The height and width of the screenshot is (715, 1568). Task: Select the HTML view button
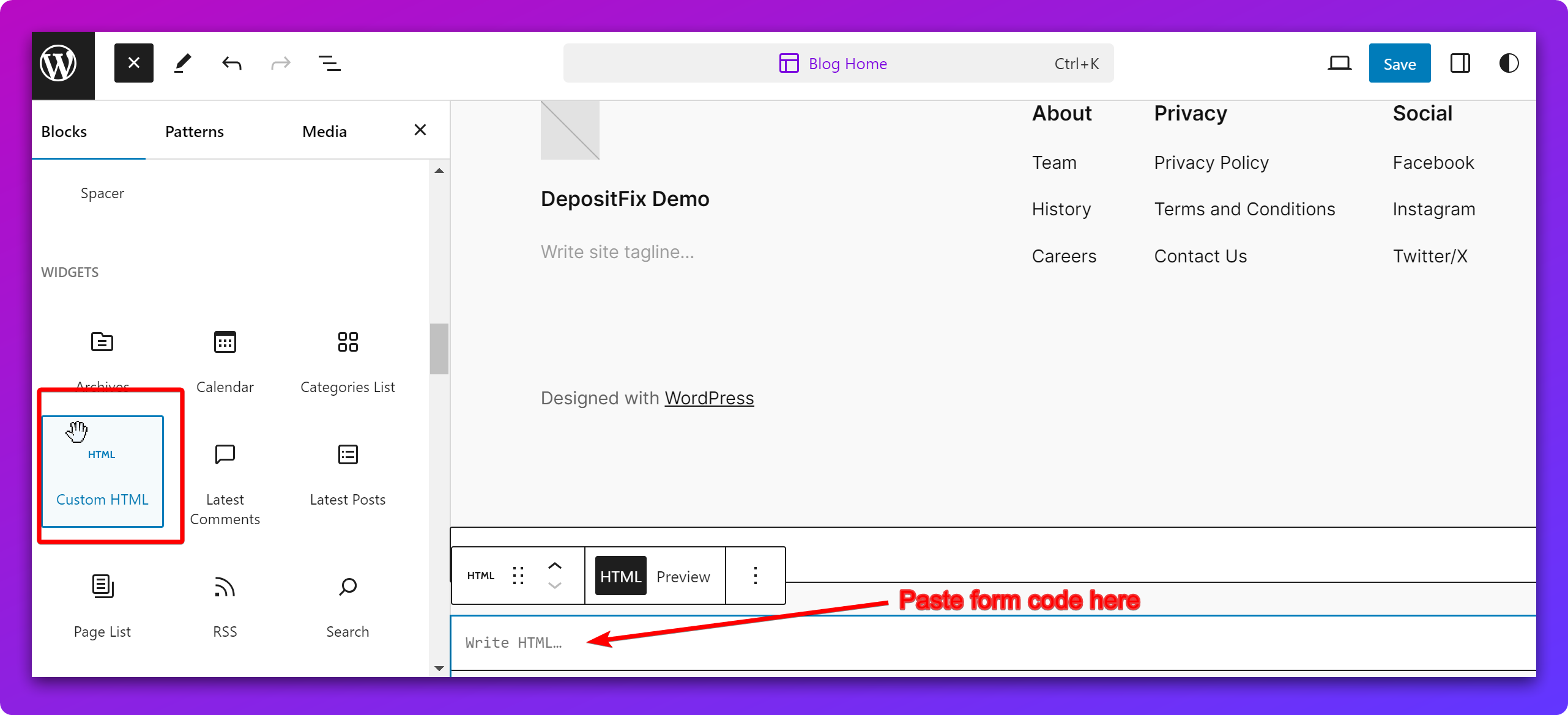click(620, 576)
